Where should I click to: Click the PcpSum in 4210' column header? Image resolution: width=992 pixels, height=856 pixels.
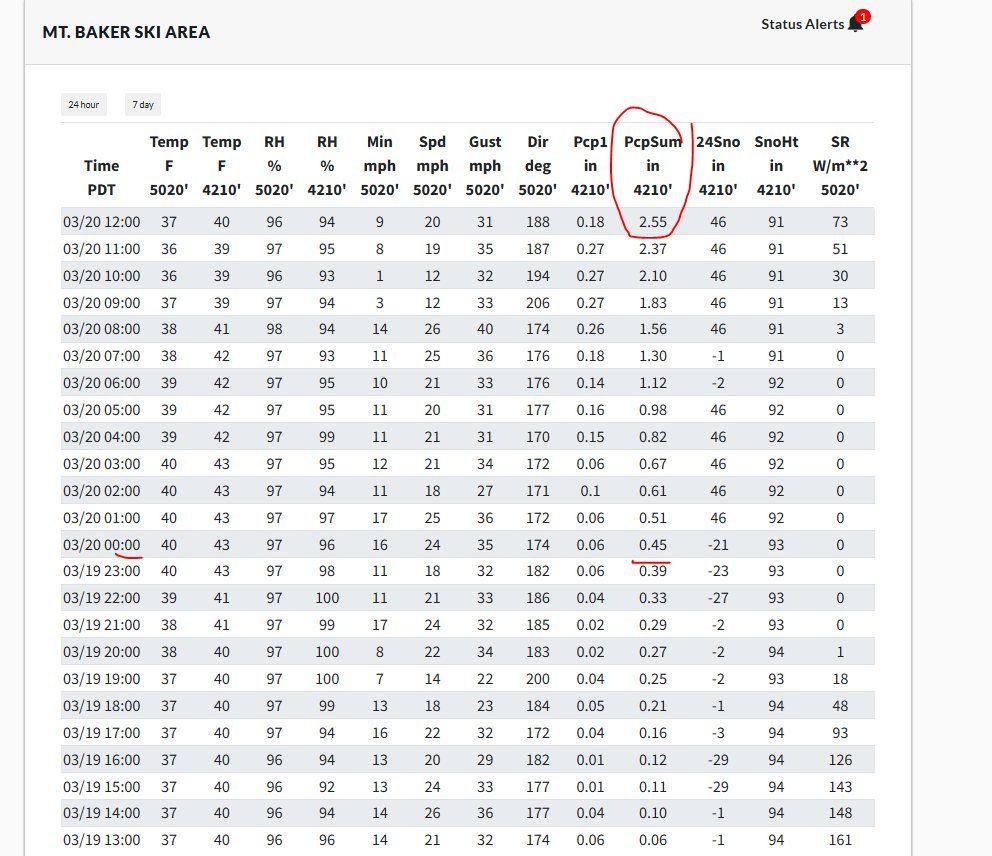[x=652, y=166]
